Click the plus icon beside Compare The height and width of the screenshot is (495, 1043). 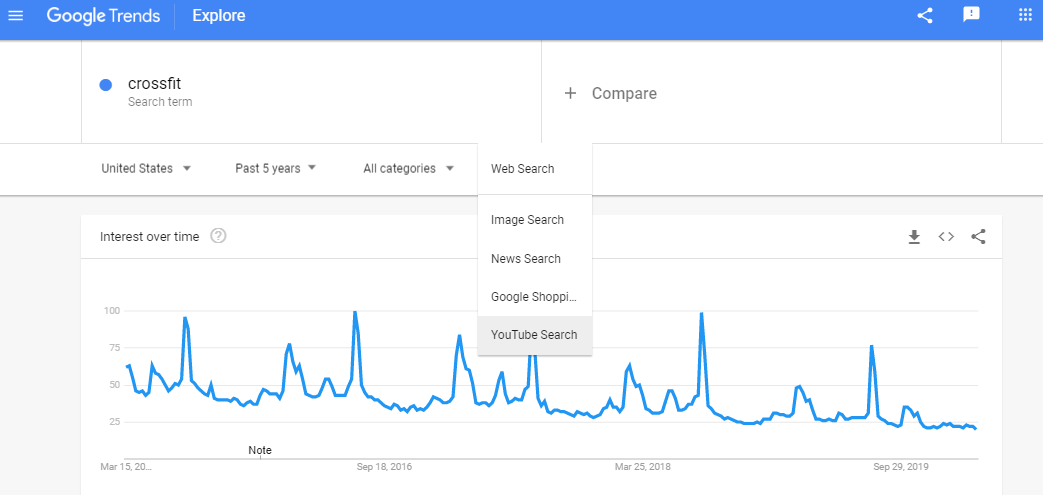[x=570, y=93]
